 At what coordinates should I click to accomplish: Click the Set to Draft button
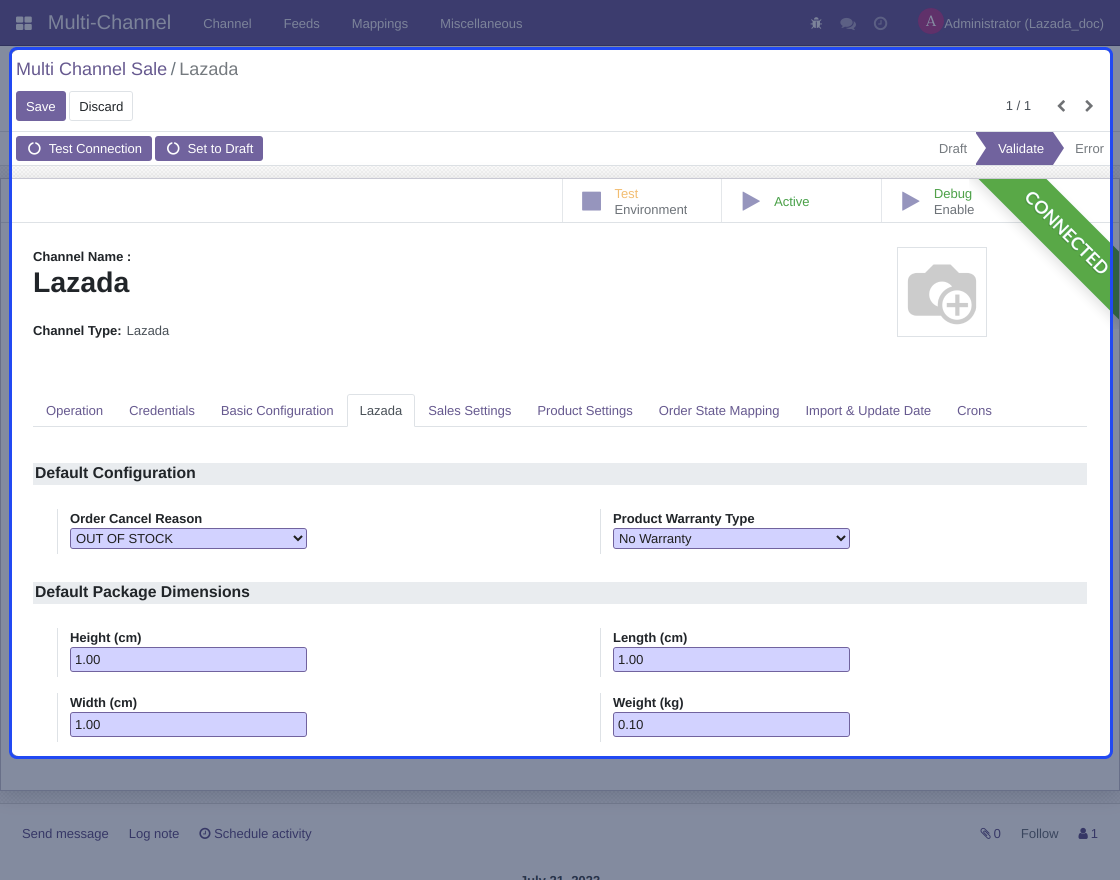209,149
